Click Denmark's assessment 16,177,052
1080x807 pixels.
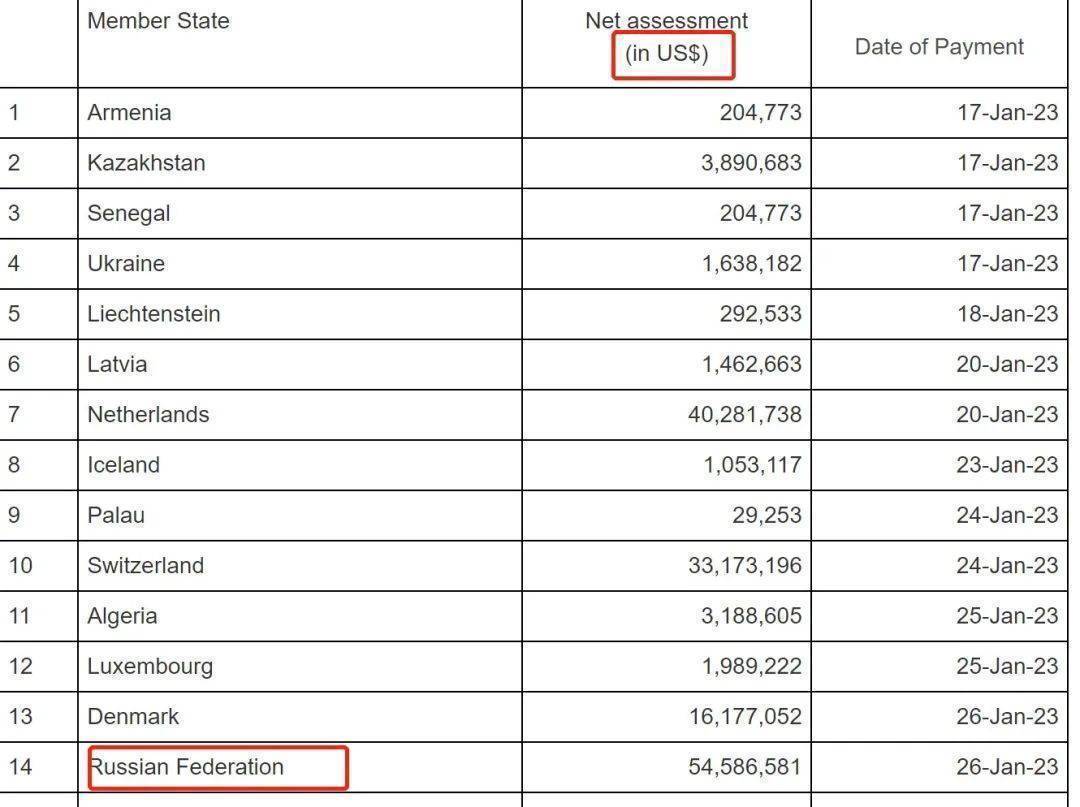744,717
